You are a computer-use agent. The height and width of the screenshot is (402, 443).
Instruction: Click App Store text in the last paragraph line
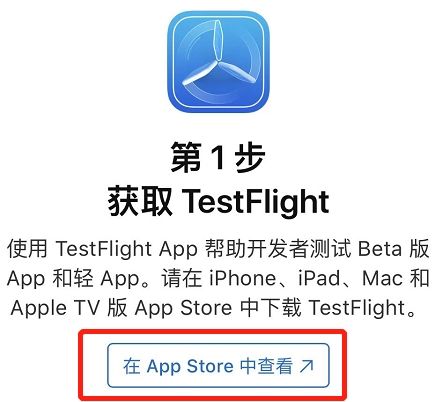[x=183, y=308]
